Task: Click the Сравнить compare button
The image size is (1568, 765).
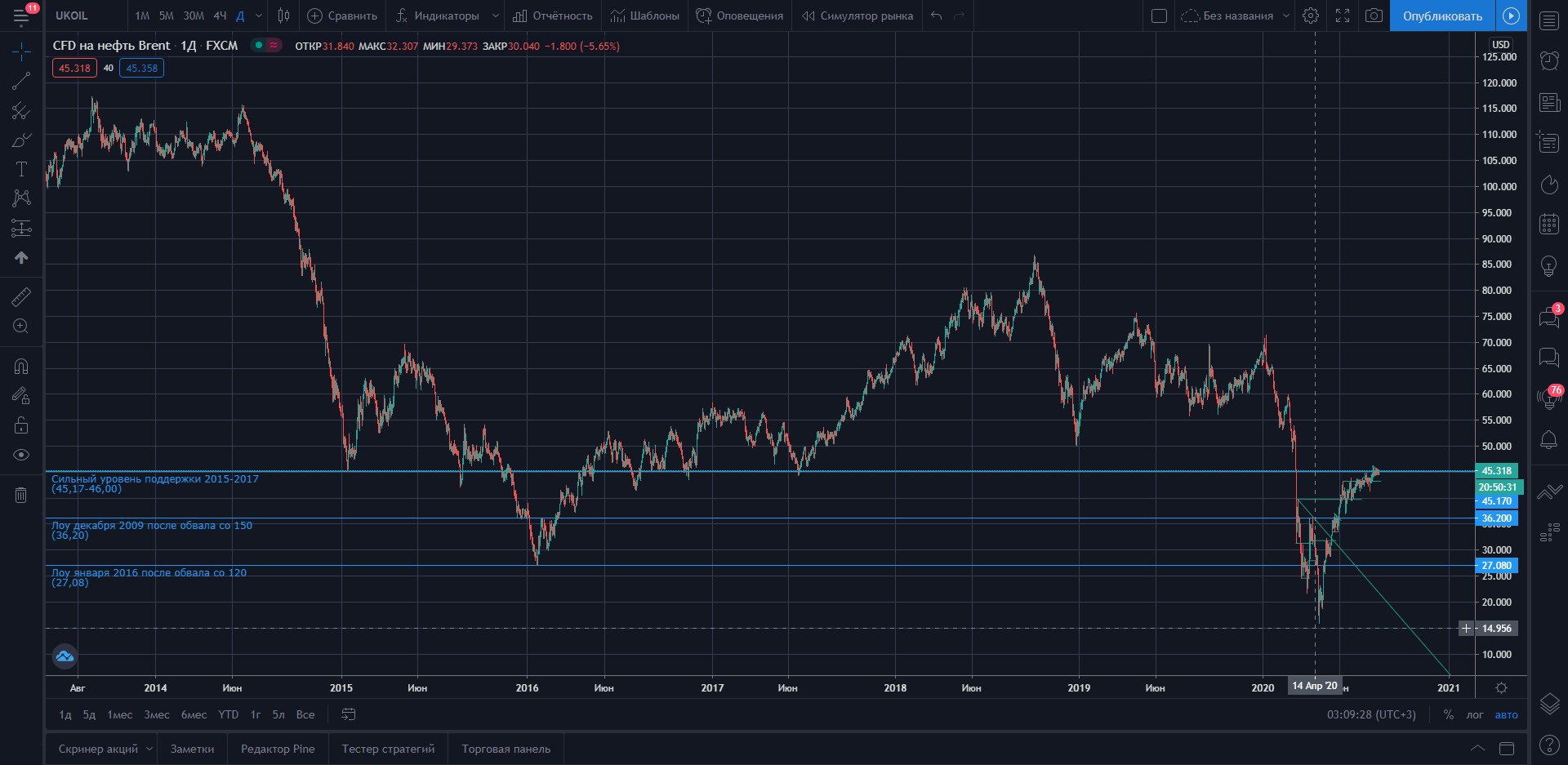Action: 342,16
